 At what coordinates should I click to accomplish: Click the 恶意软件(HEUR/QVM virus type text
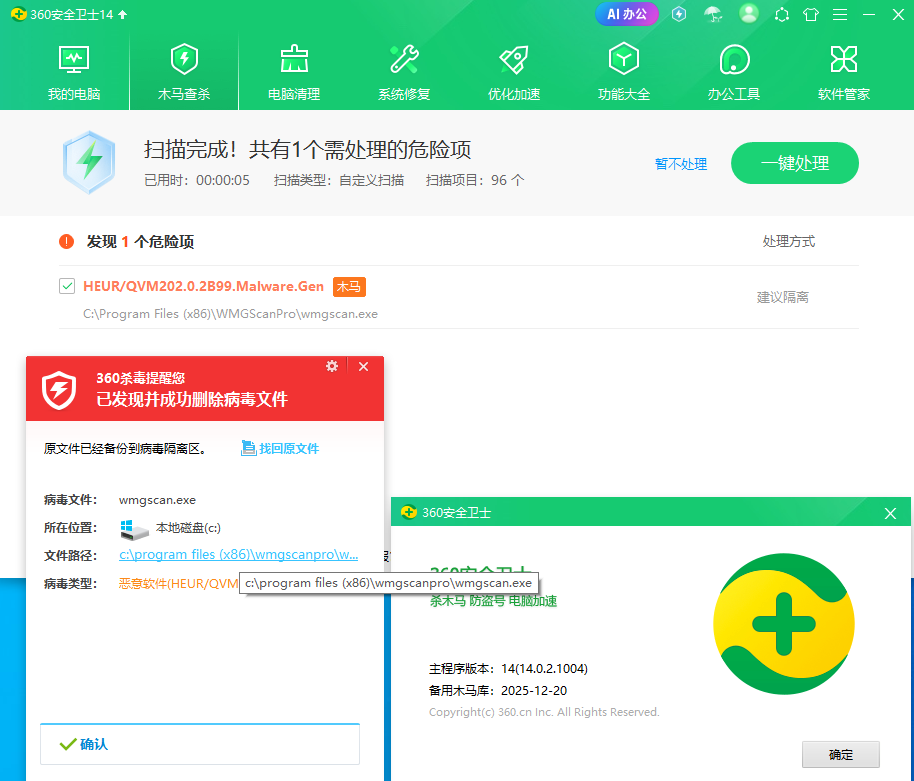pos(178,583)
